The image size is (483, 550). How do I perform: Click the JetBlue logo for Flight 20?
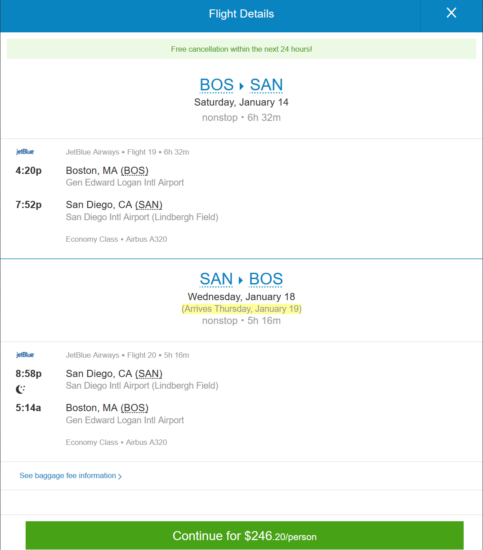click(25, 355)
